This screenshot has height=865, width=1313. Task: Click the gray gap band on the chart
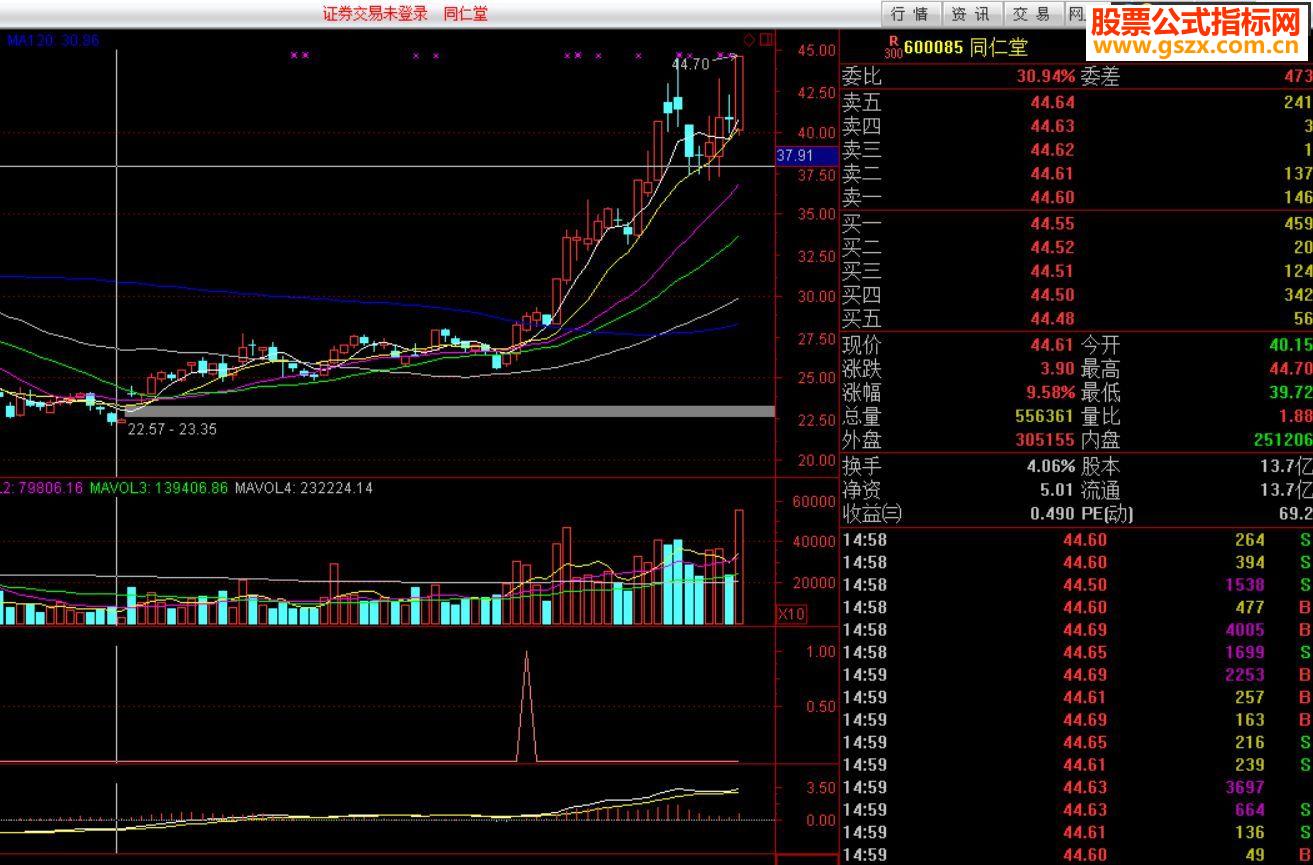(450, 411)
